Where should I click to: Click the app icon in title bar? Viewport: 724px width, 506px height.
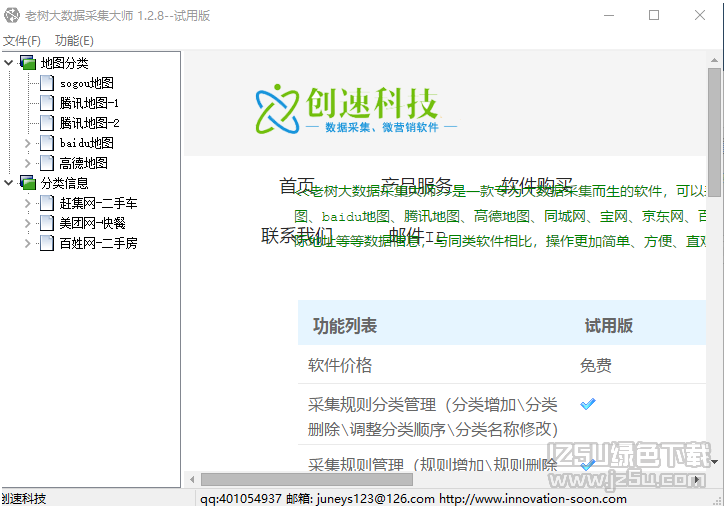(x=12, y=15)
